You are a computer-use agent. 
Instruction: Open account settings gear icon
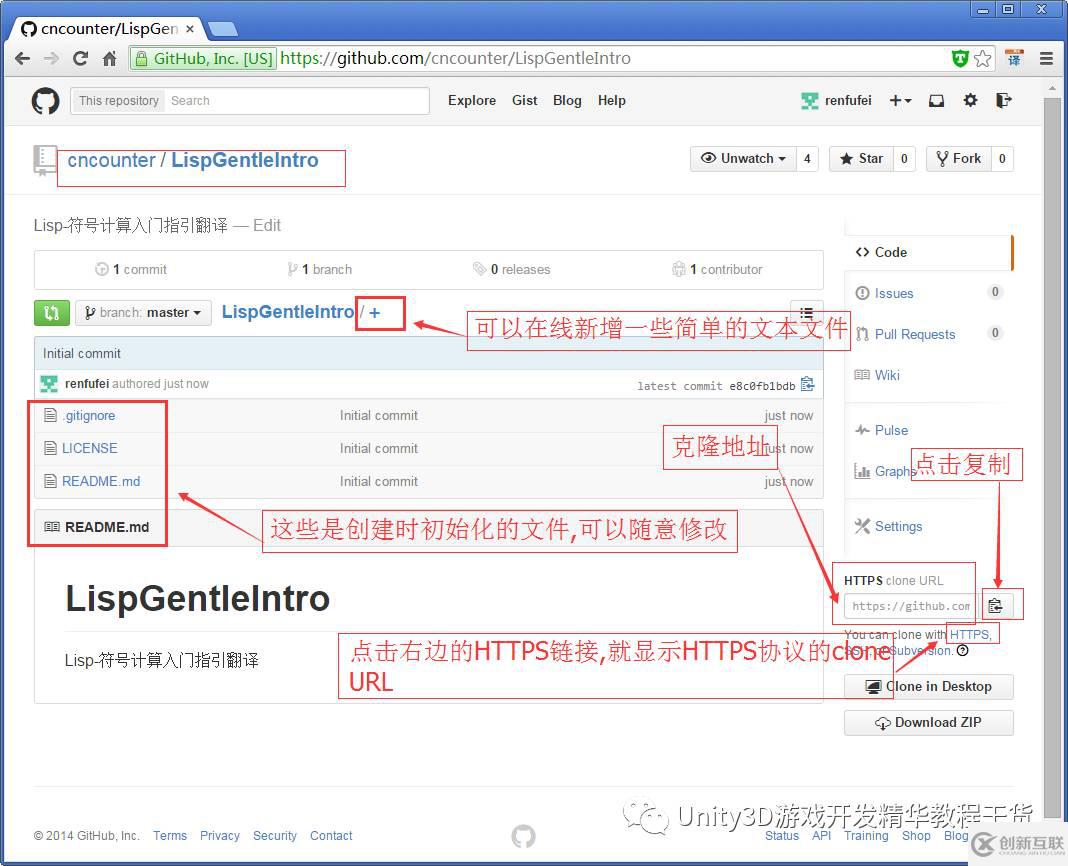tap(970, 101)
